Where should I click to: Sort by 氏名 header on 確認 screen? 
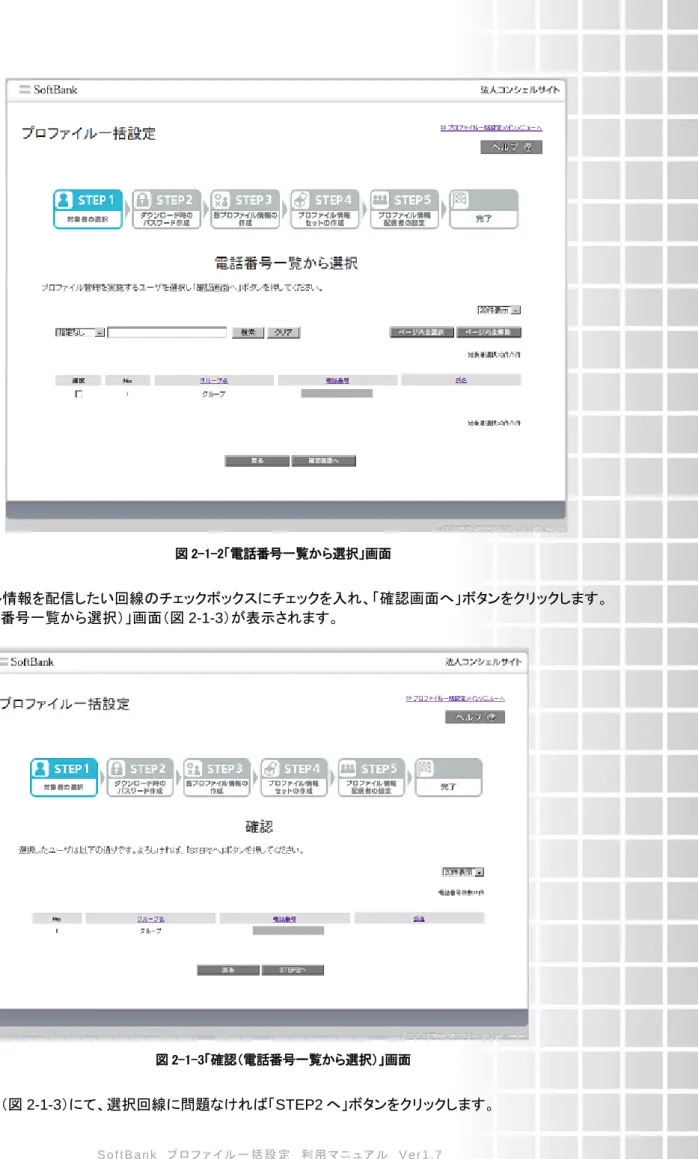pyautogui.click(x=419, y=919)
